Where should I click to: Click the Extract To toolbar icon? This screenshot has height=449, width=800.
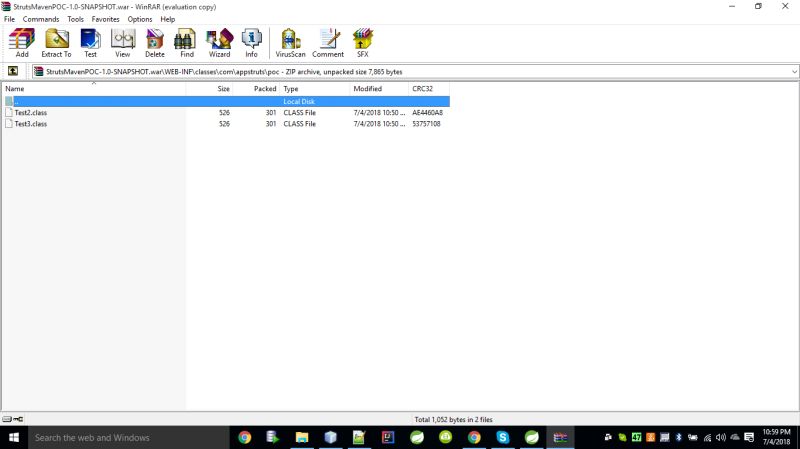click(x=56, y=43)
